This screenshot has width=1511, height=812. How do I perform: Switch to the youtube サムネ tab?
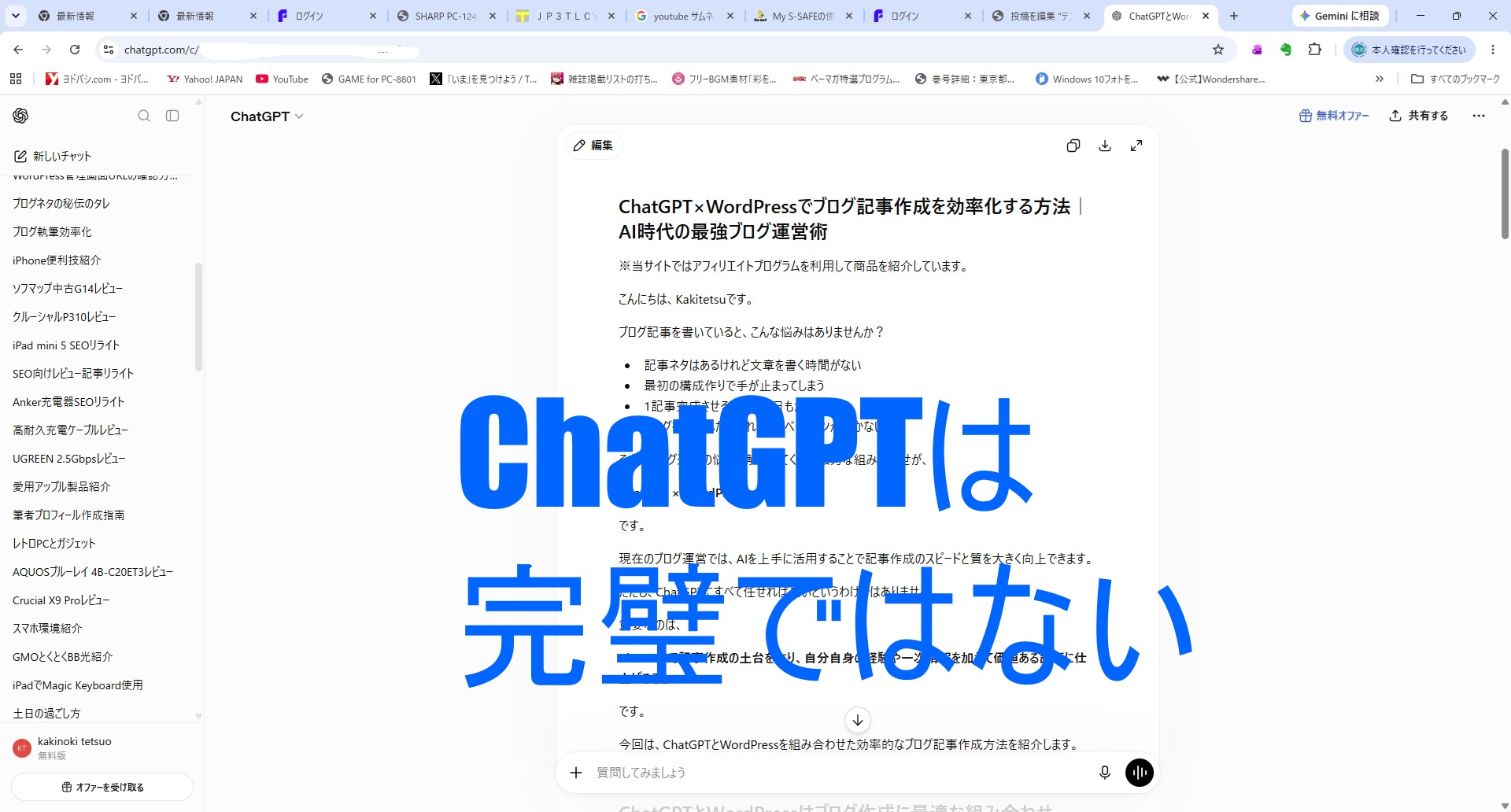click(683, 16)
